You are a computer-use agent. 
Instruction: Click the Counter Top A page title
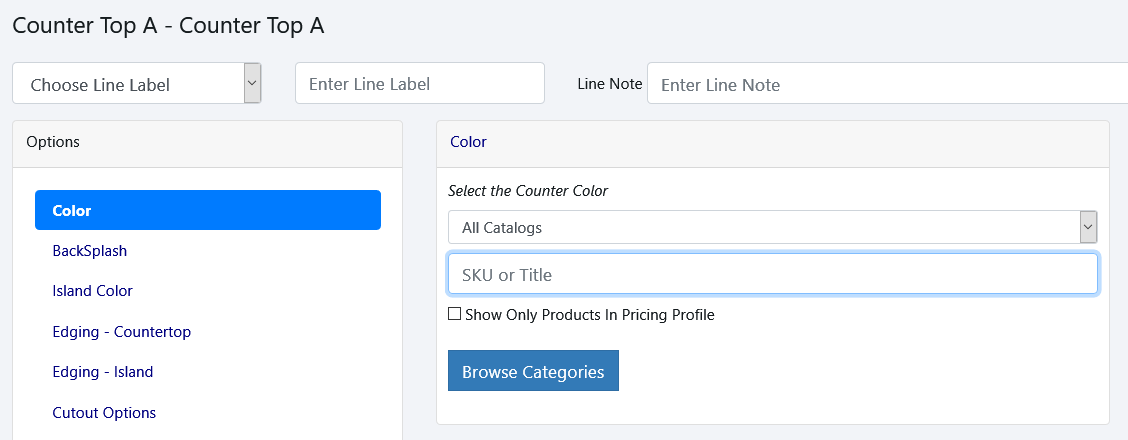pos(168,26)
